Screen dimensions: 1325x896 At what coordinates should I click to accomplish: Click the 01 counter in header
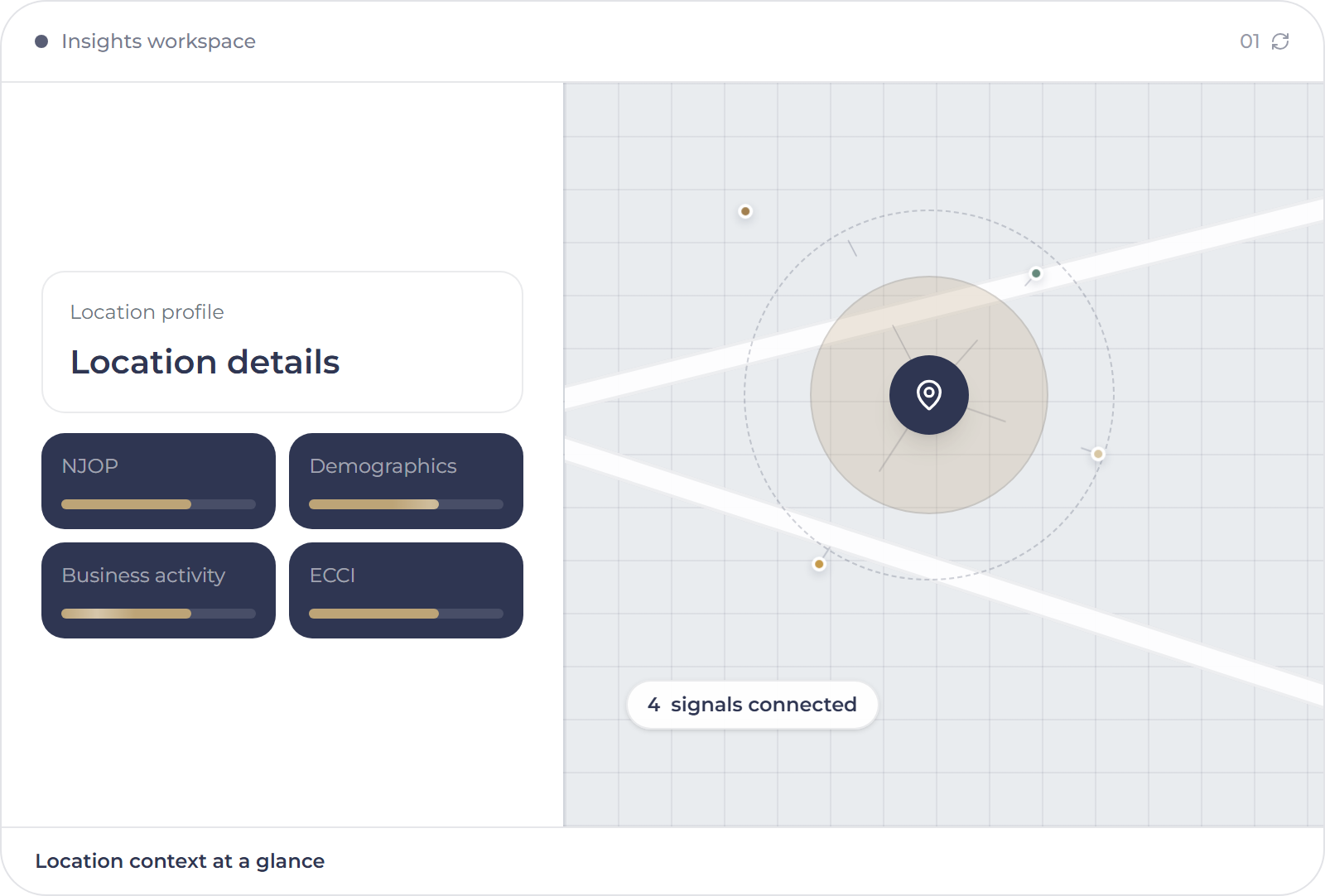point(1250,41)
